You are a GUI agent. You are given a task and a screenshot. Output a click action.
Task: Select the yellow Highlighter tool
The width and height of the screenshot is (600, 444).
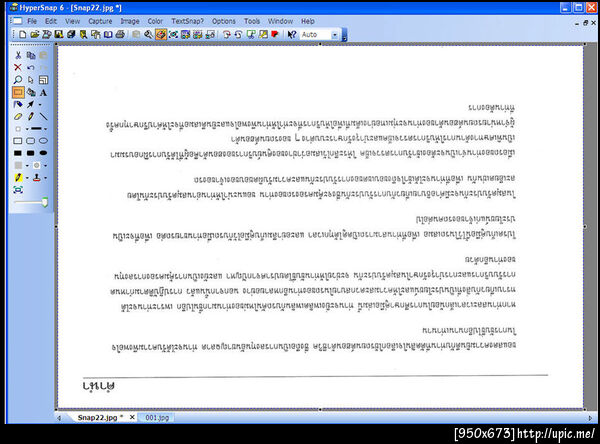click(x=18, y=178)
